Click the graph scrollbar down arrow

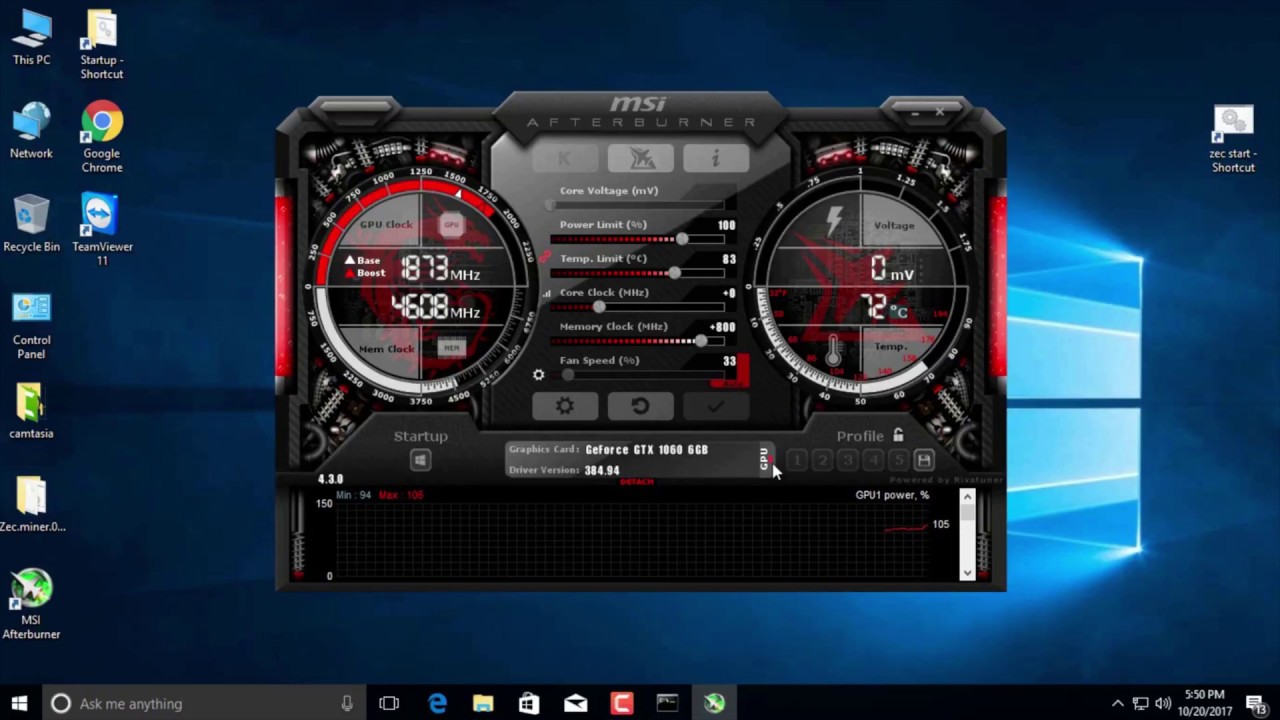967,572
